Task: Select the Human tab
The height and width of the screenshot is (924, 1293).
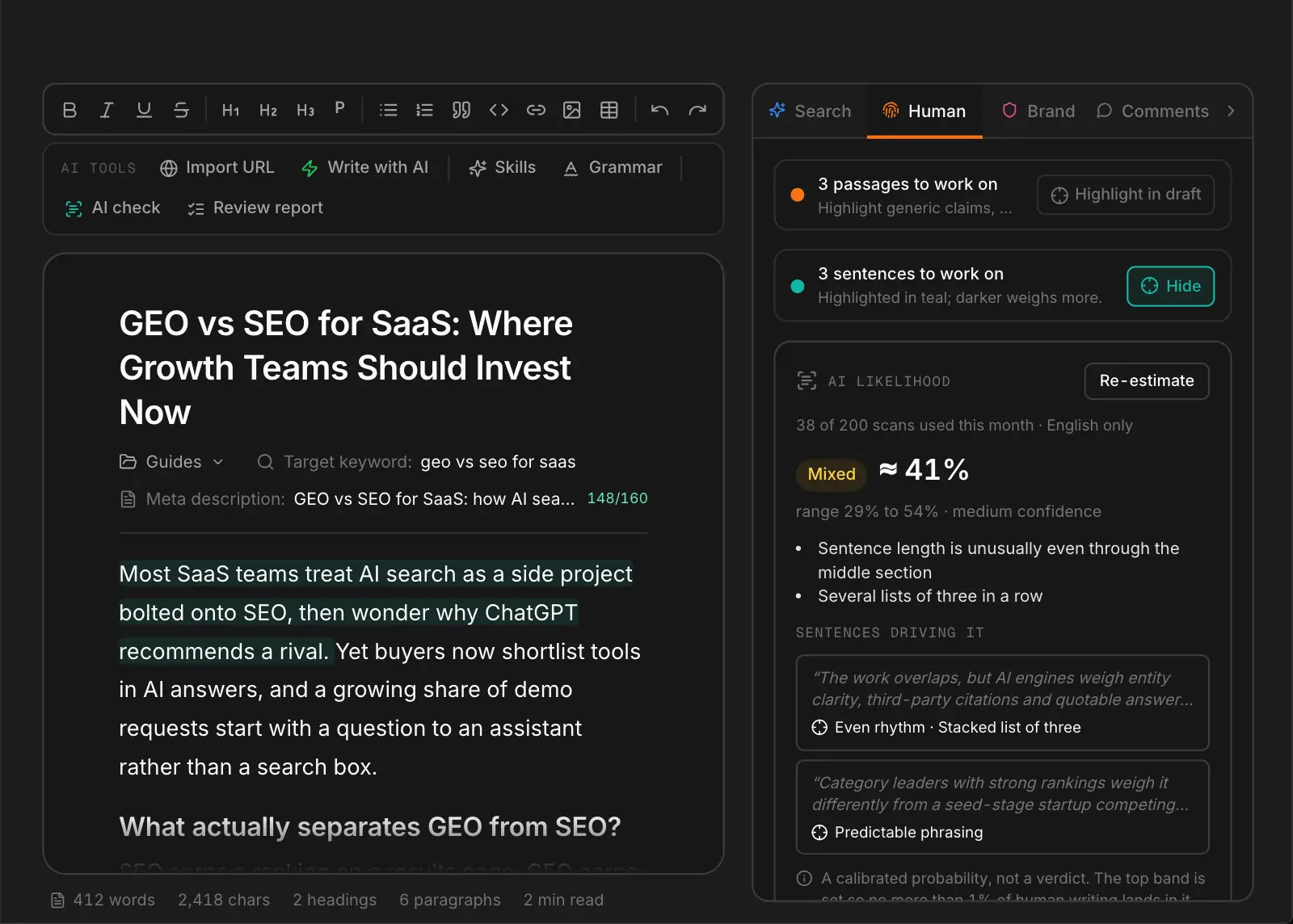Action: point(924,111)
